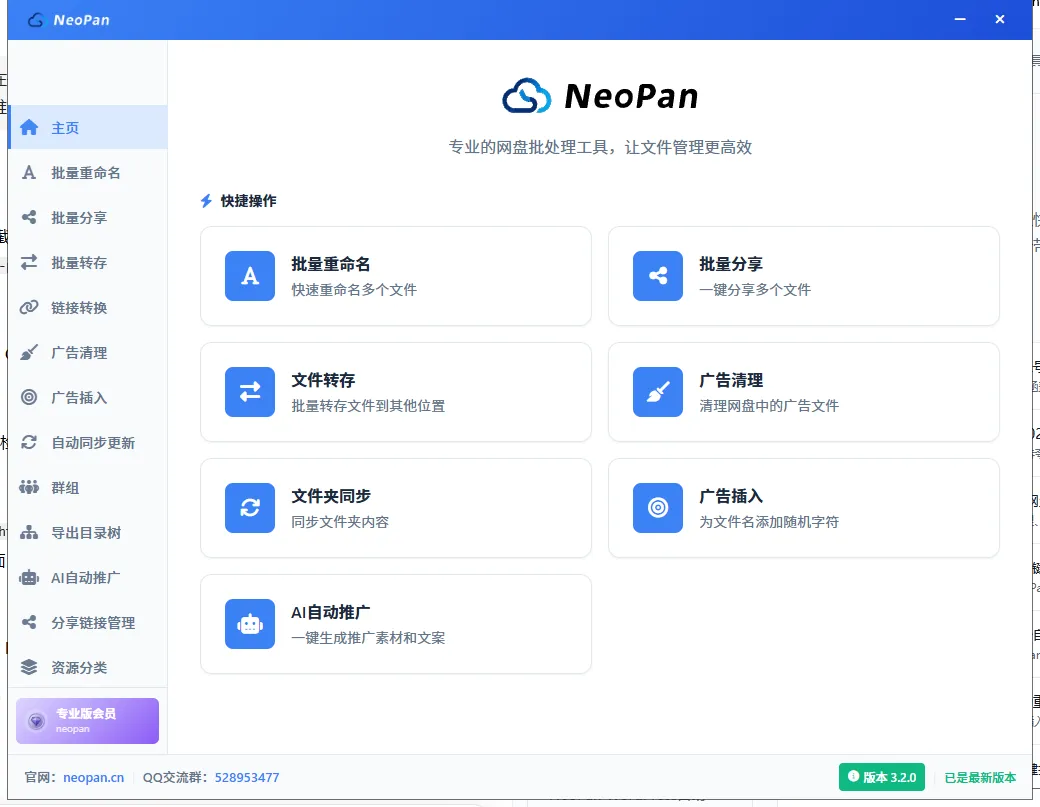Open 资源分类 sidebar entry
Image resolution: width=1040 pixels, height=807 pixels.
(88, 667)
